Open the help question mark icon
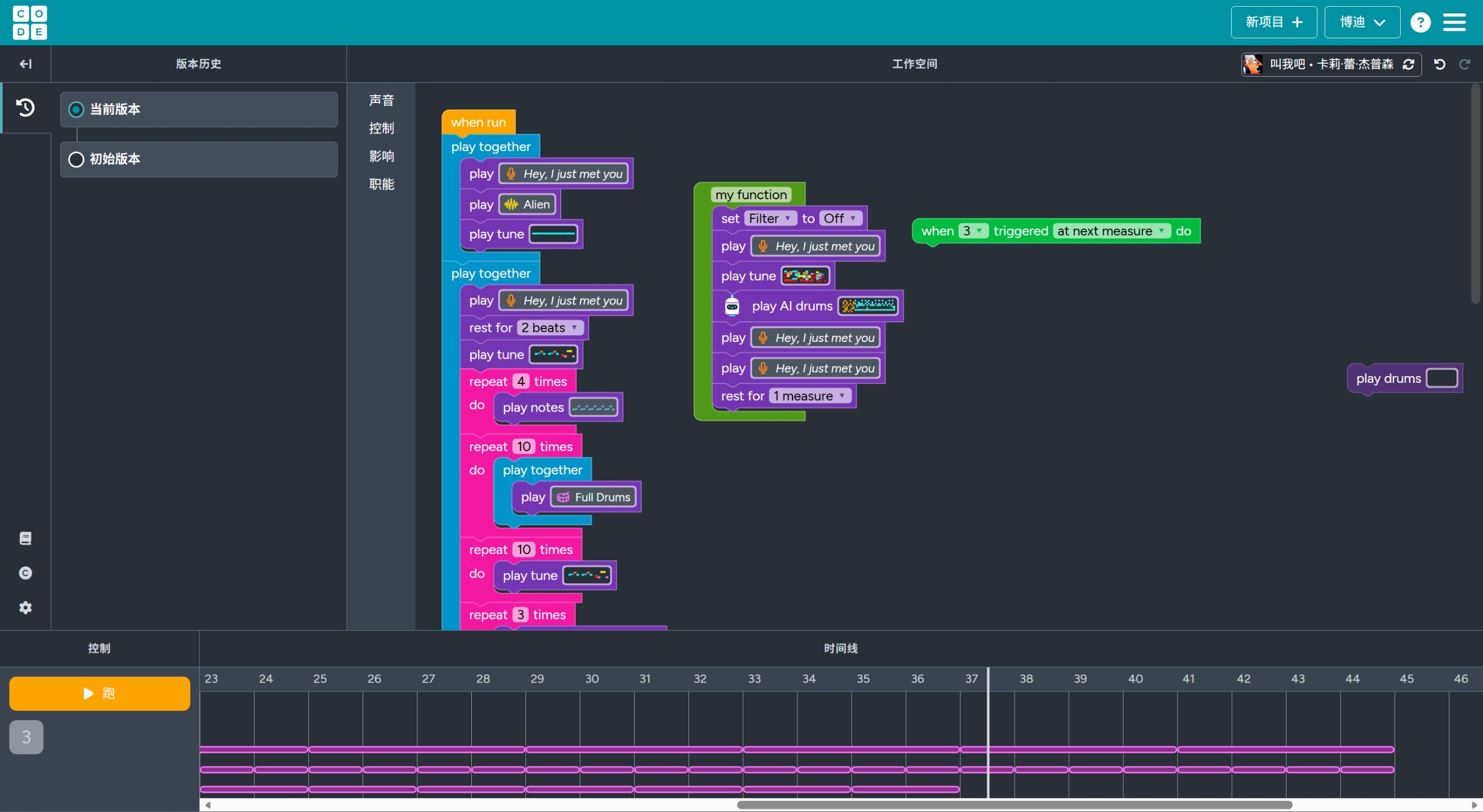 (x=1420, y=22)
